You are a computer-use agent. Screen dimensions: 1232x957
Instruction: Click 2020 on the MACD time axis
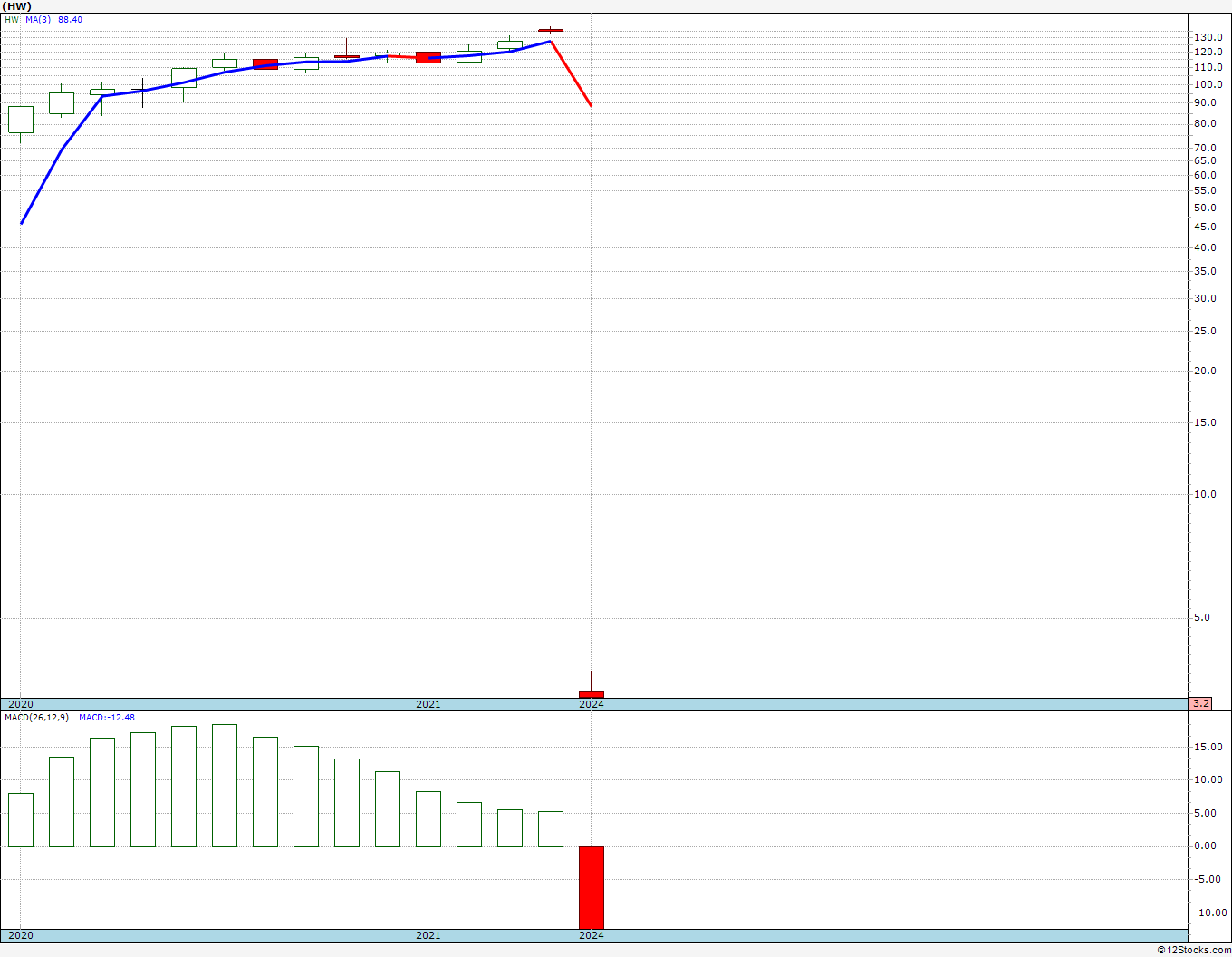(21, 935)
